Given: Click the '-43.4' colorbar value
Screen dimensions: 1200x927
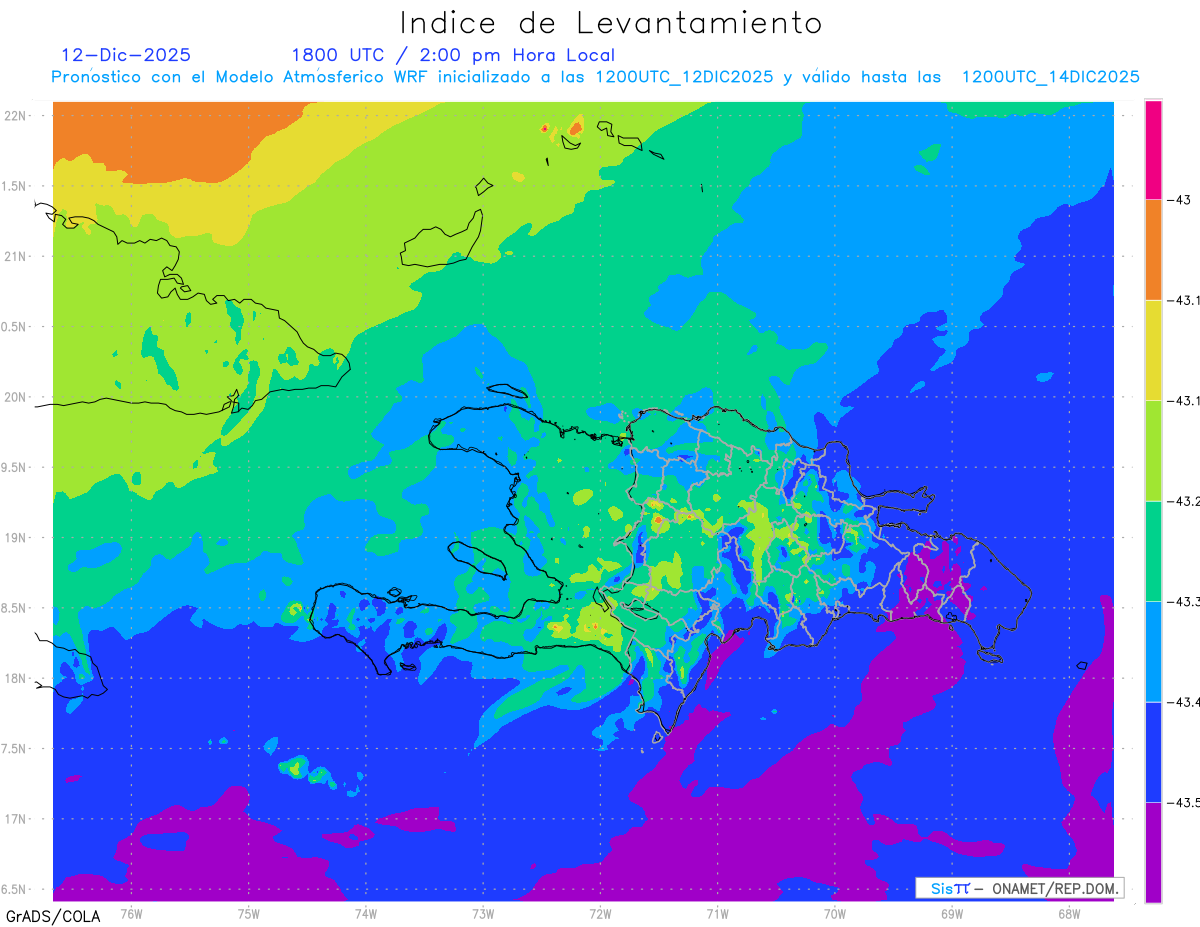Looking at the screenshot, I should tap(1183, 702).
